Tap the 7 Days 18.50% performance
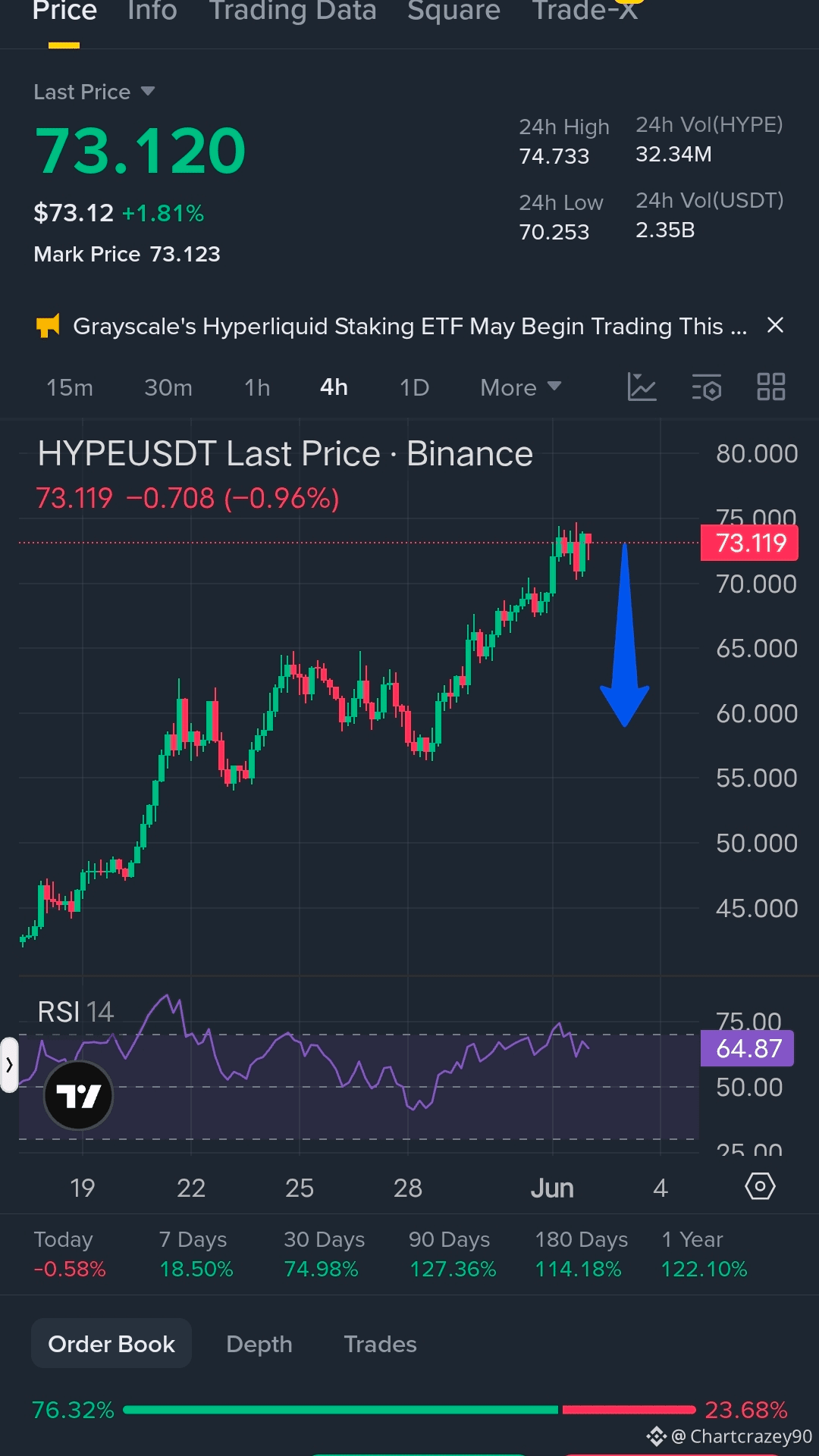 click(196, 1254)
